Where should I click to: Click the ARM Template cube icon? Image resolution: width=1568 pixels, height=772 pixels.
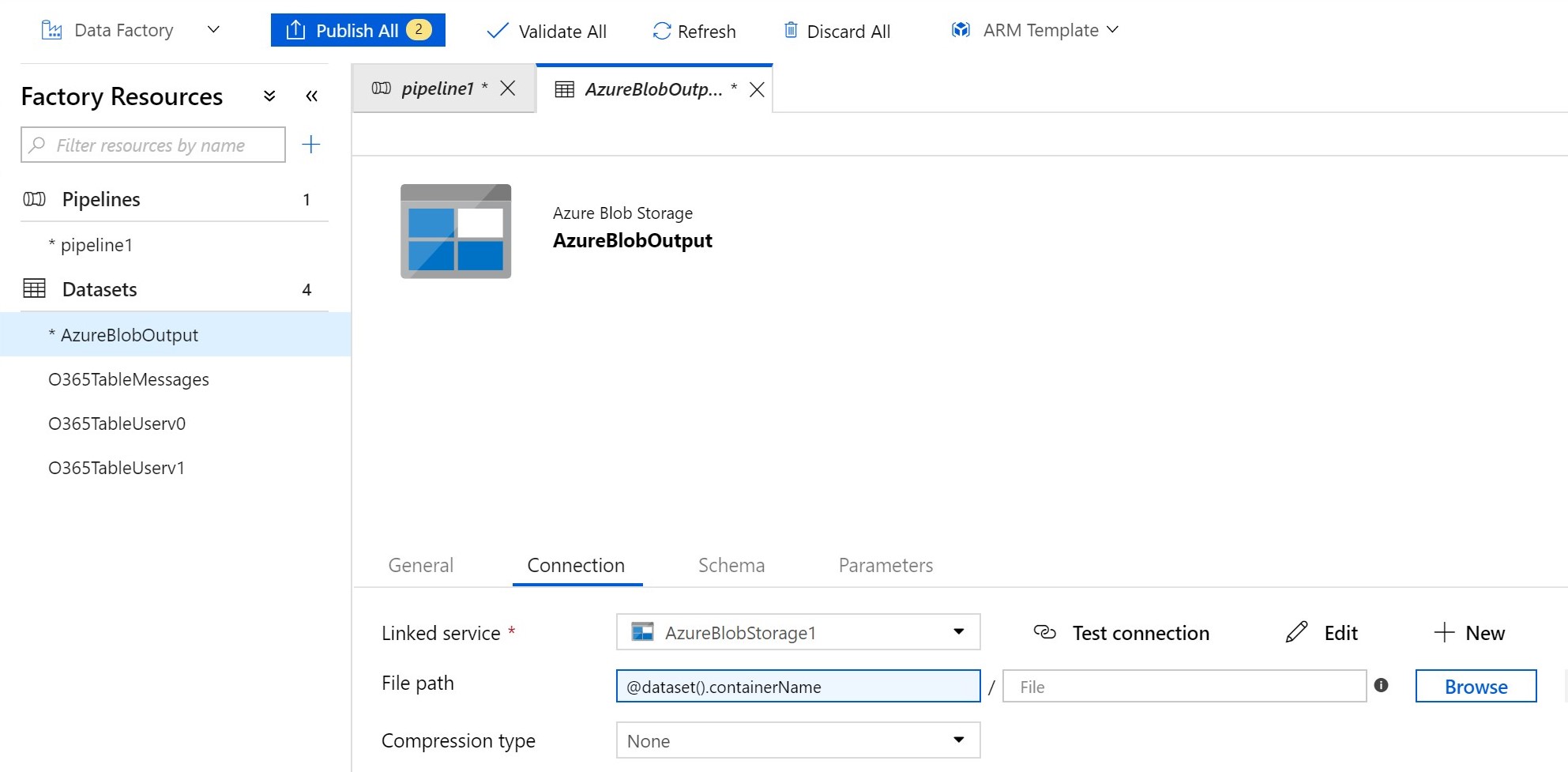coord(961,30)
